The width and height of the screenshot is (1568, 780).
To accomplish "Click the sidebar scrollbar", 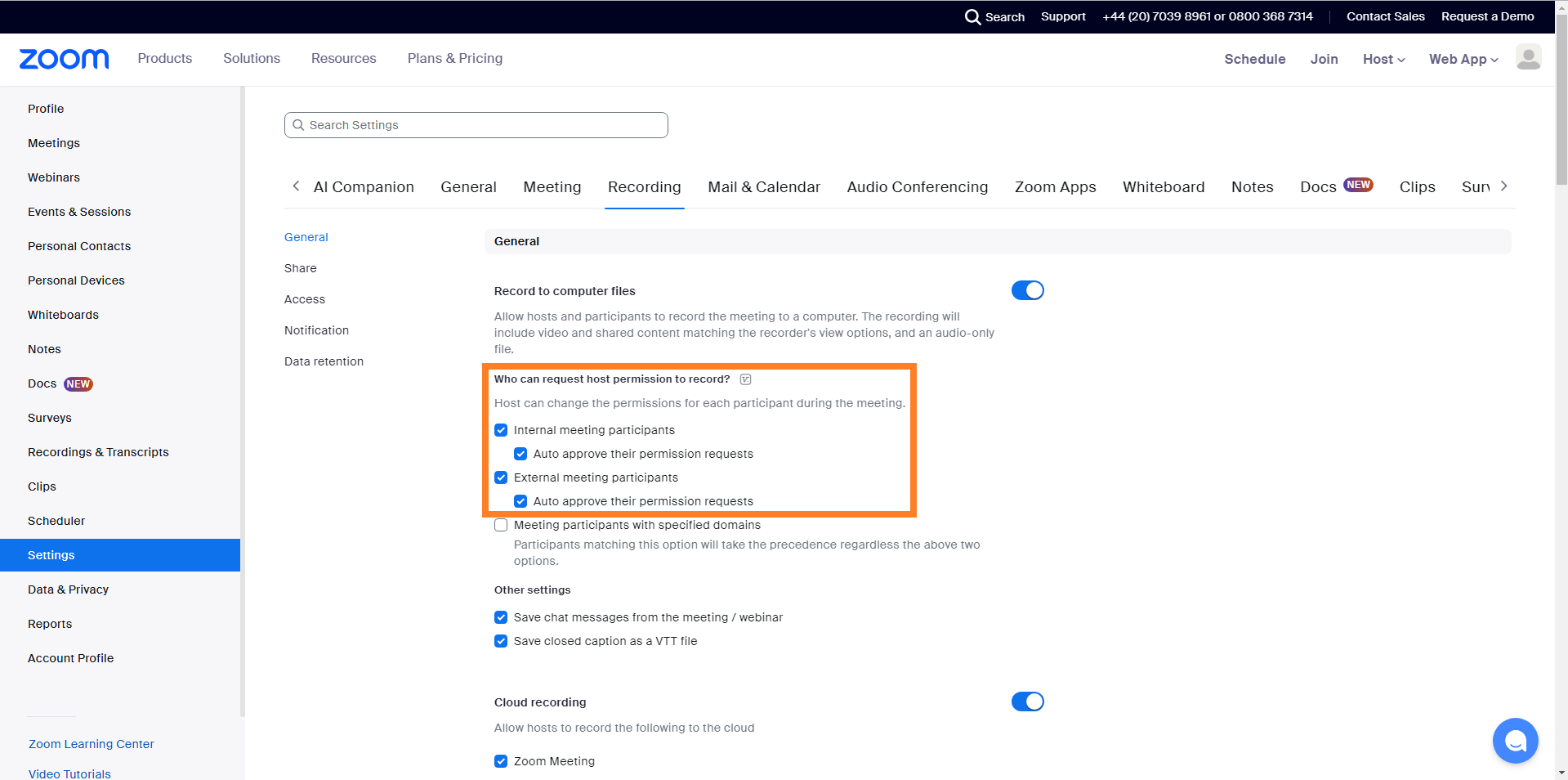I will [x=243, y=401].
